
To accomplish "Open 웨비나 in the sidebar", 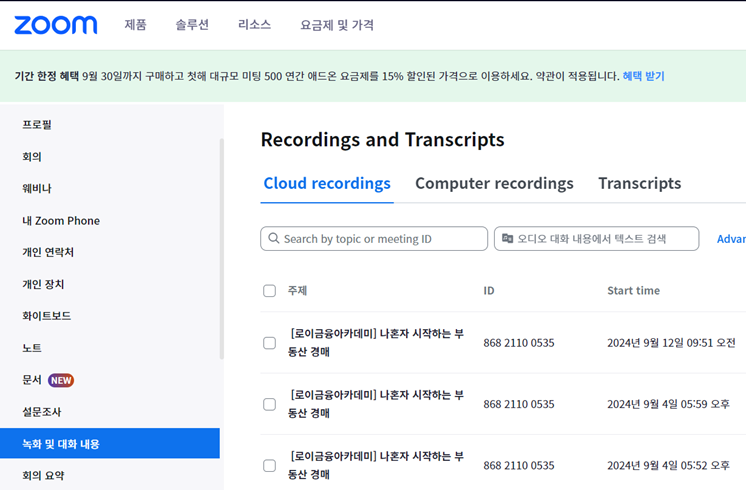I will pyautogui.click(x=37, y=188).
